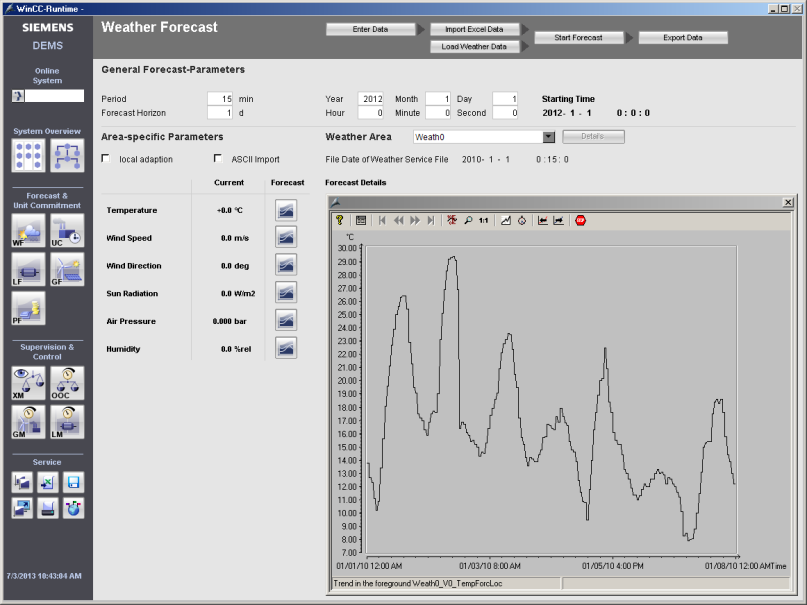Jump to the first trend record
This screenshot has height=605, width=807.
pos(382,220)
